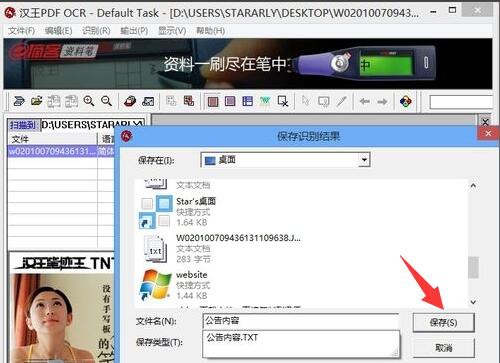Select the blue table region icon

pyautogui.click(x=247, y=101)
